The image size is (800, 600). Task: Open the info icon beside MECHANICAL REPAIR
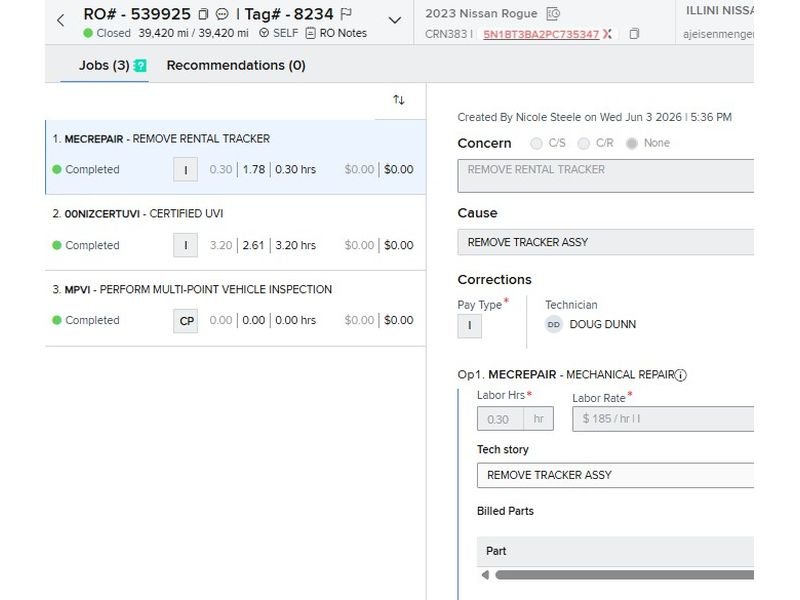click(x=681, y=376)
